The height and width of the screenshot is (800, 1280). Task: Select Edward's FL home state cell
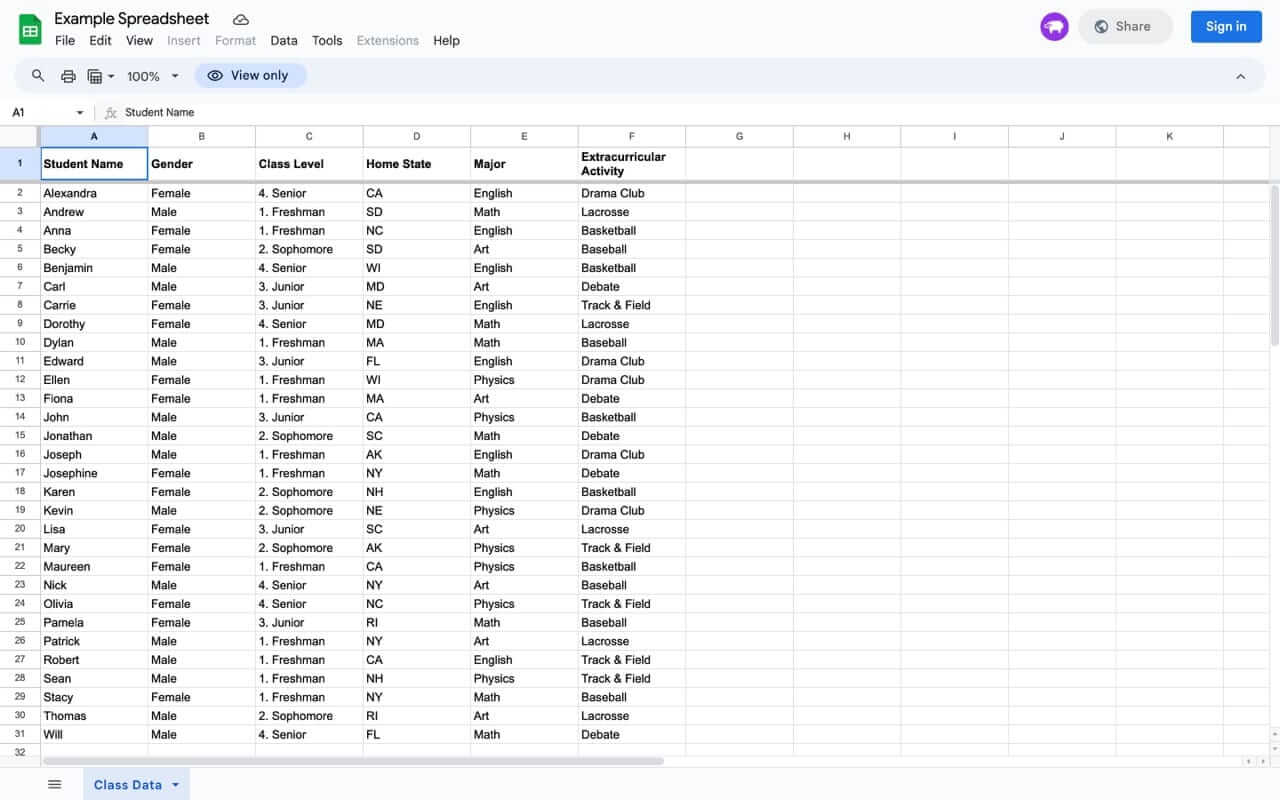(x=417, y=361)
